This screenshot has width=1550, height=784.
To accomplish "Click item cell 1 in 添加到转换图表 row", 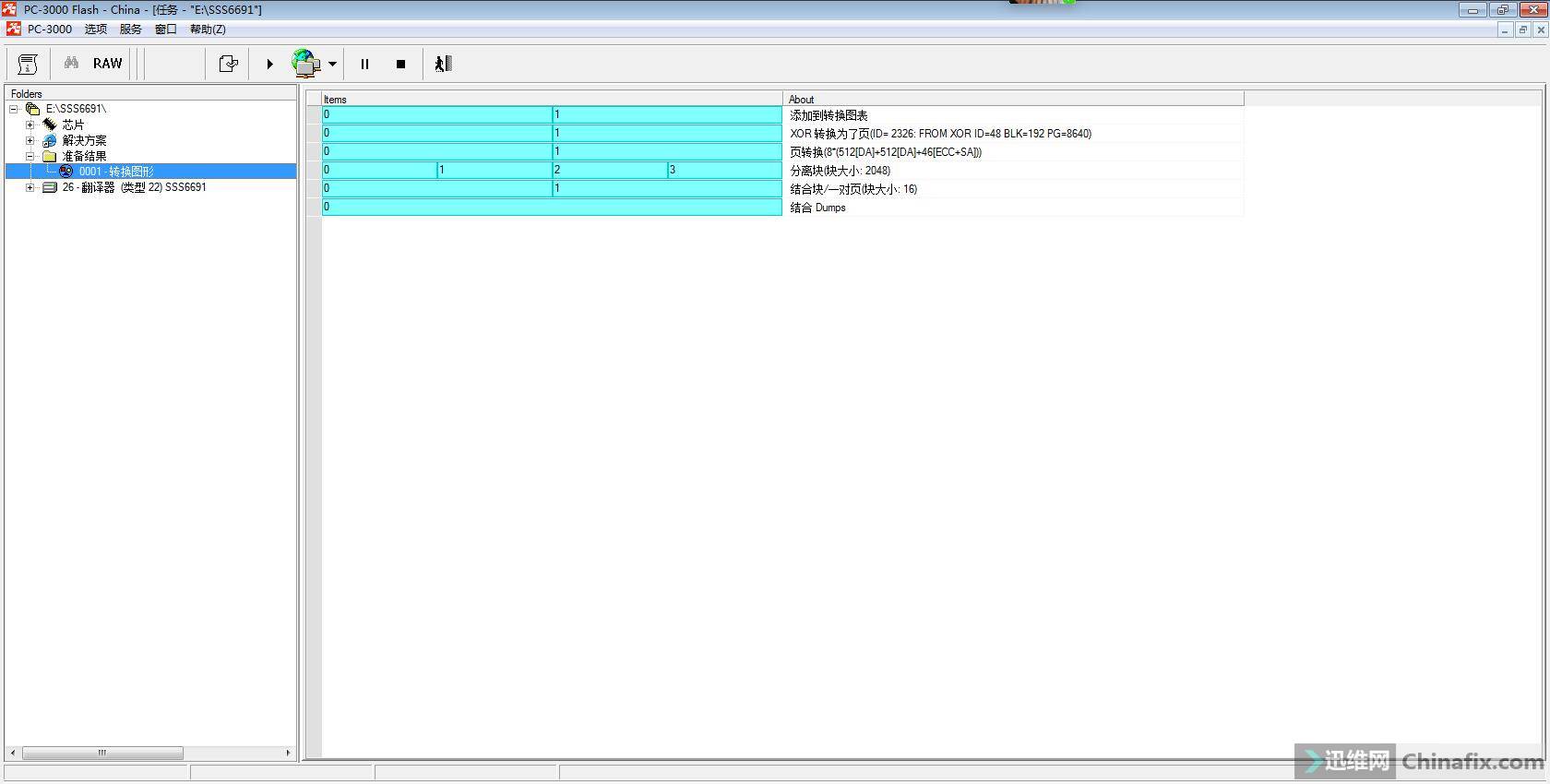I will [x=667, y=114].
